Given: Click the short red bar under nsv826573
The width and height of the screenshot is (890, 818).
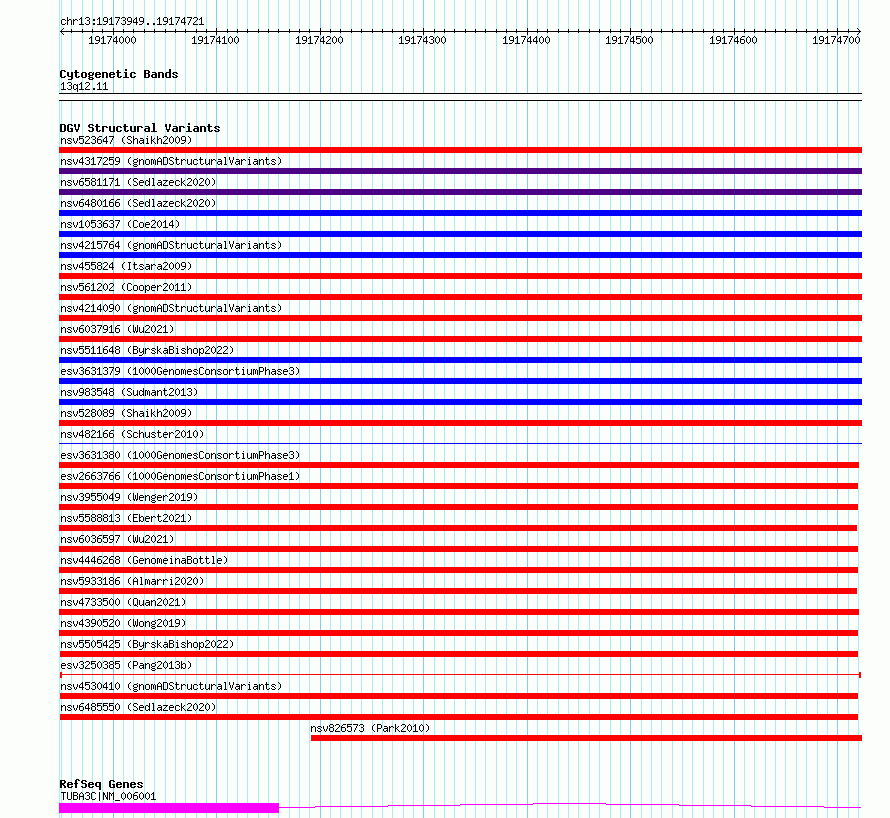Looking at the screenshot, I should pos(586,738).
